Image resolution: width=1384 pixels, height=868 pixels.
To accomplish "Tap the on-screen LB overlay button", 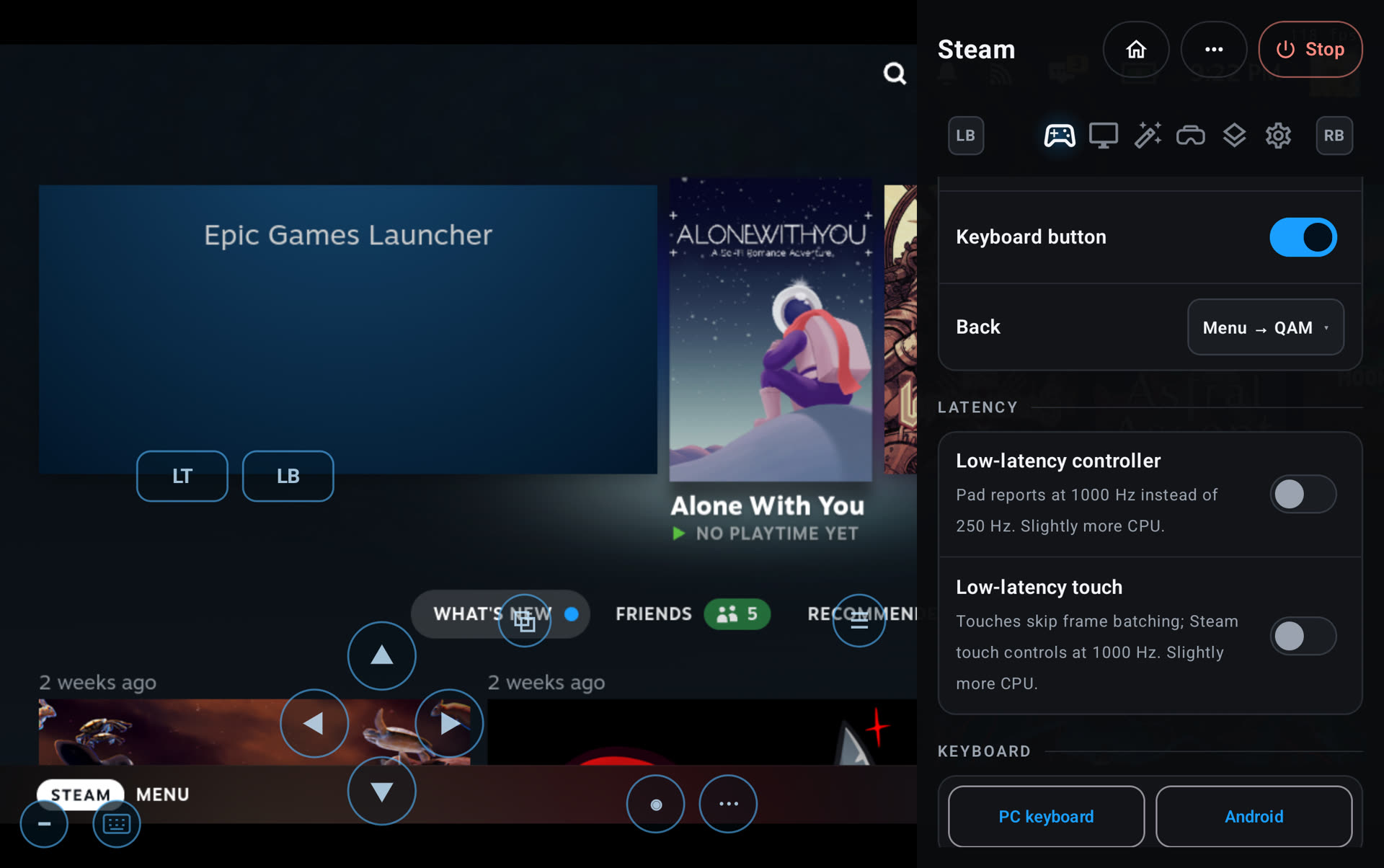I will click(288, 476).
